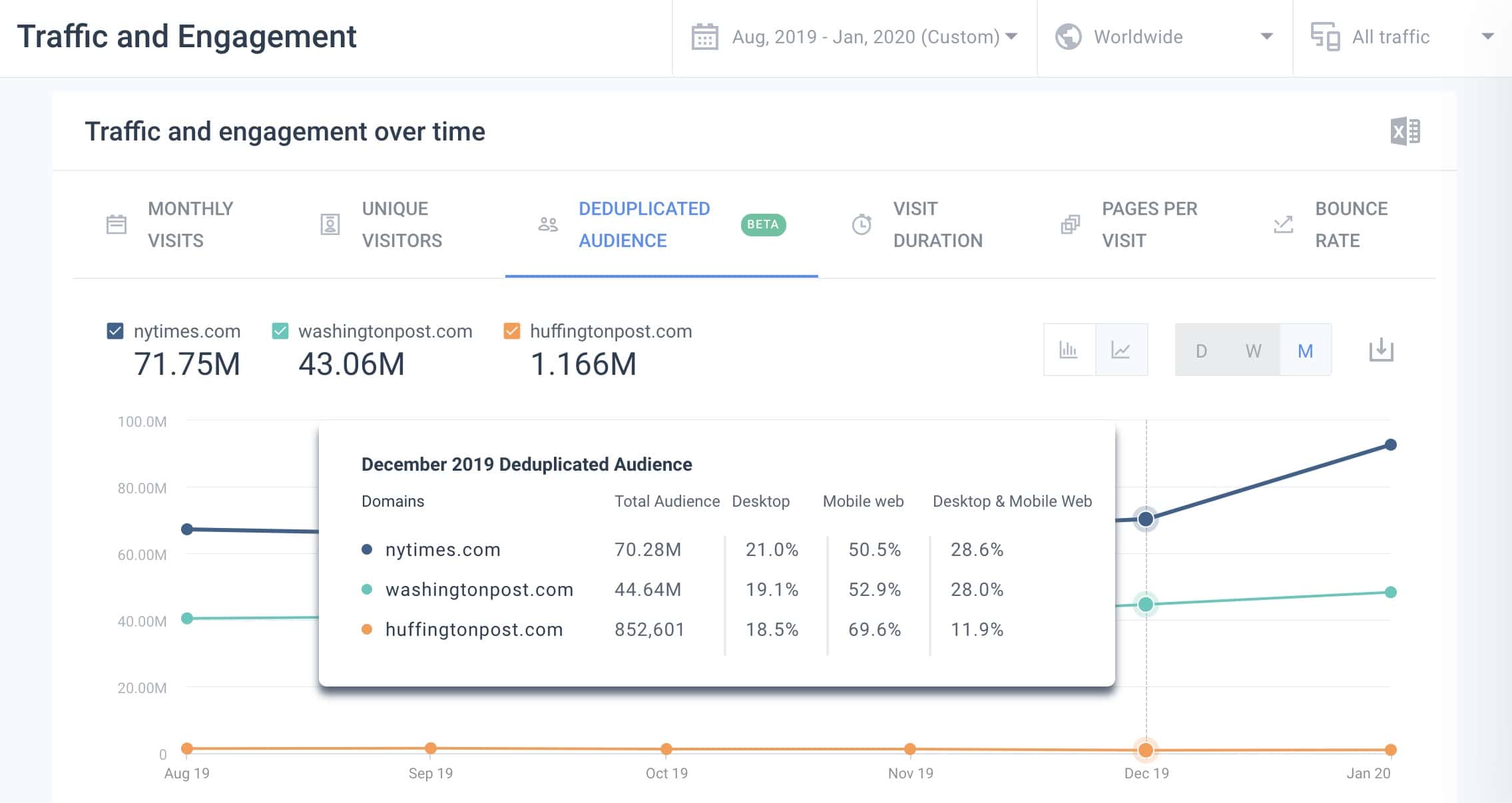Click the Pages Per Visit icon

tap(1070, 224)
